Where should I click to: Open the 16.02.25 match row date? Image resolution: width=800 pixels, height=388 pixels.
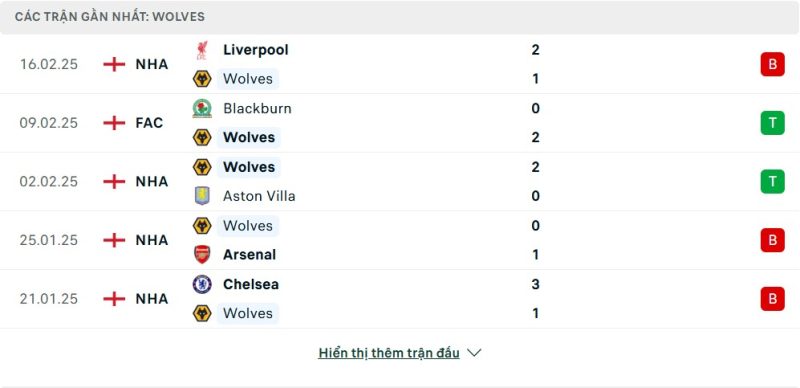(x=49, y=64)
